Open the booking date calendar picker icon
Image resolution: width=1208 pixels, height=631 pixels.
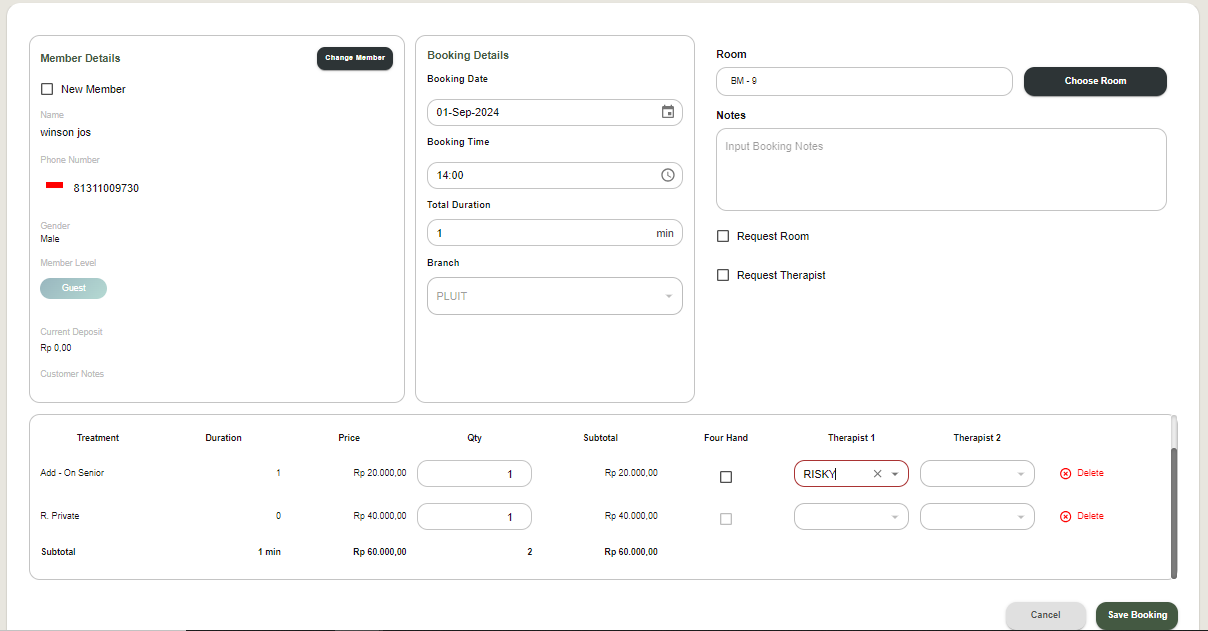pos(668,112)
